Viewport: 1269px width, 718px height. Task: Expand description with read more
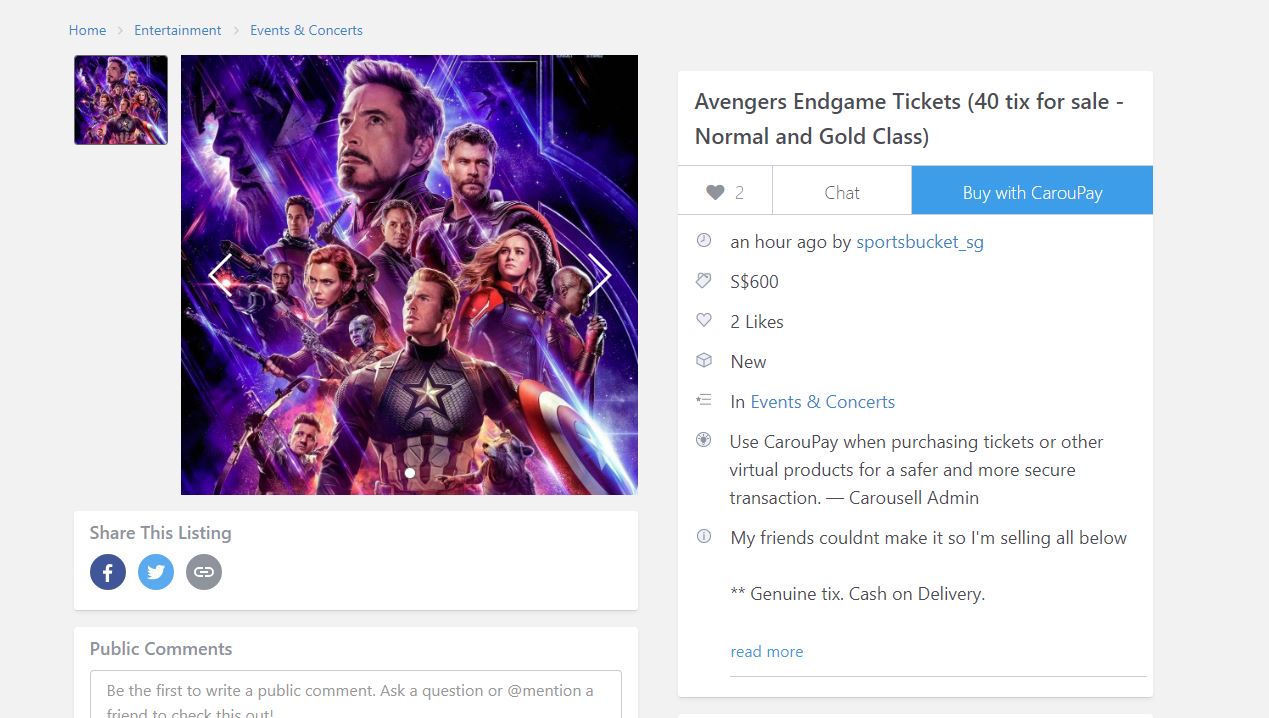[x=767, y=652]
